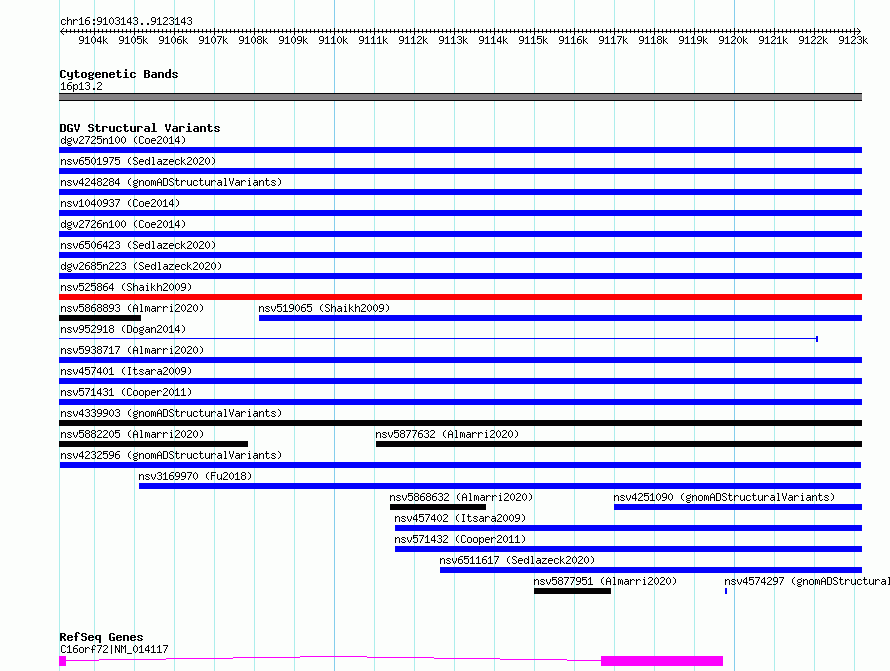This screenshot has width=890, height=671.
Task: Click the 9120k ruler position
Action: click(733, 40)
